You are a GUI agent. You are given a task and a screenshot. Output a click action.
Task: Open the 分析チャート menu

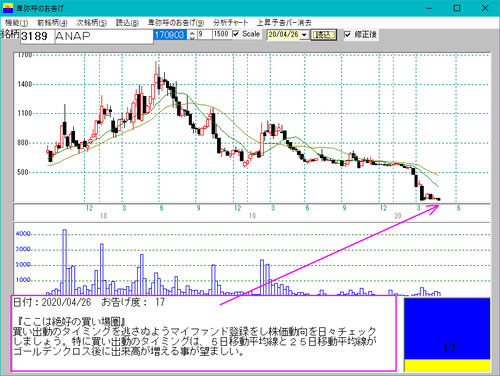coord(230,23)
